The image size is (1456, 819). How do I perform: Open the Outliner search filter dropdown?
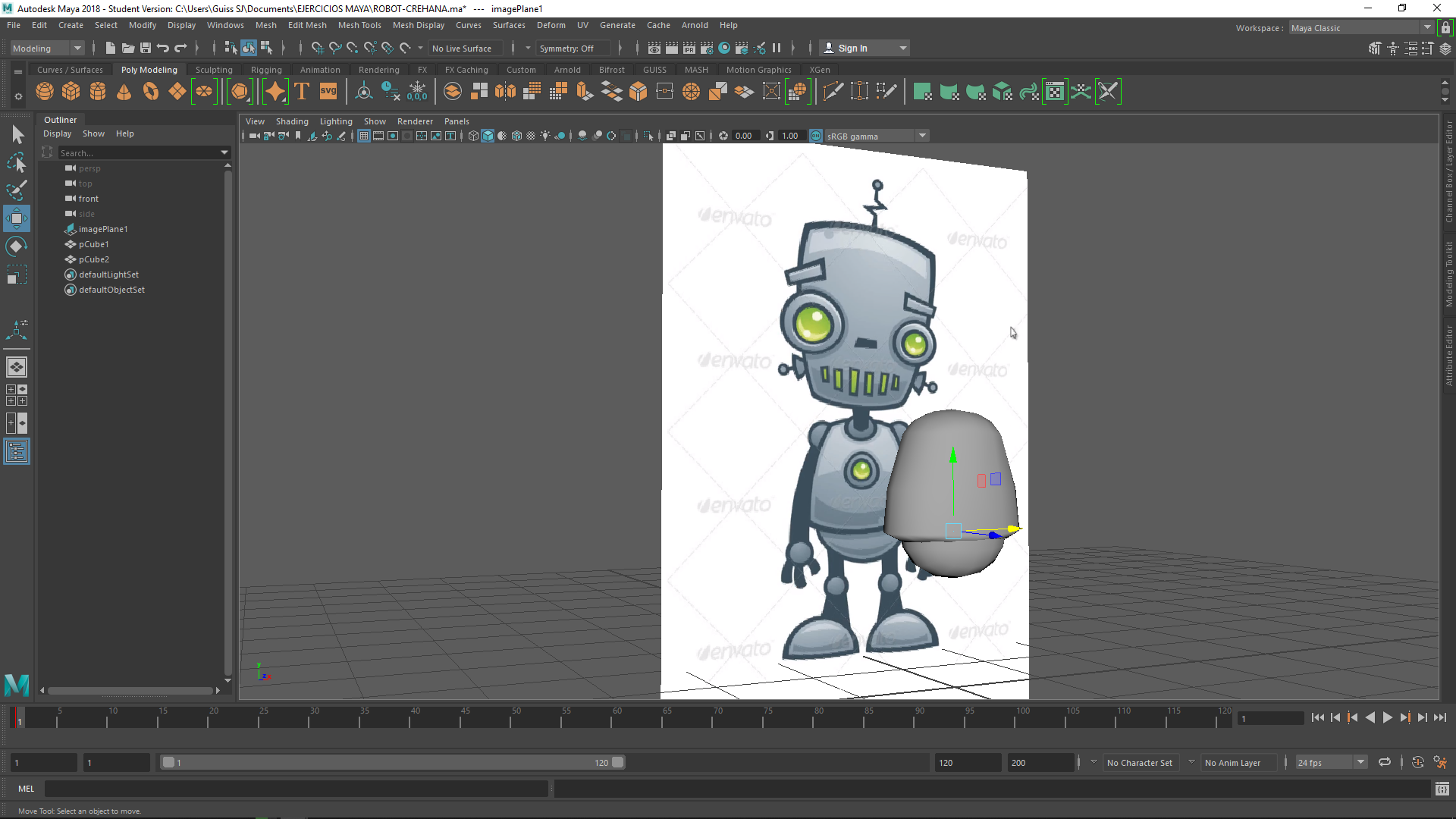224,152
